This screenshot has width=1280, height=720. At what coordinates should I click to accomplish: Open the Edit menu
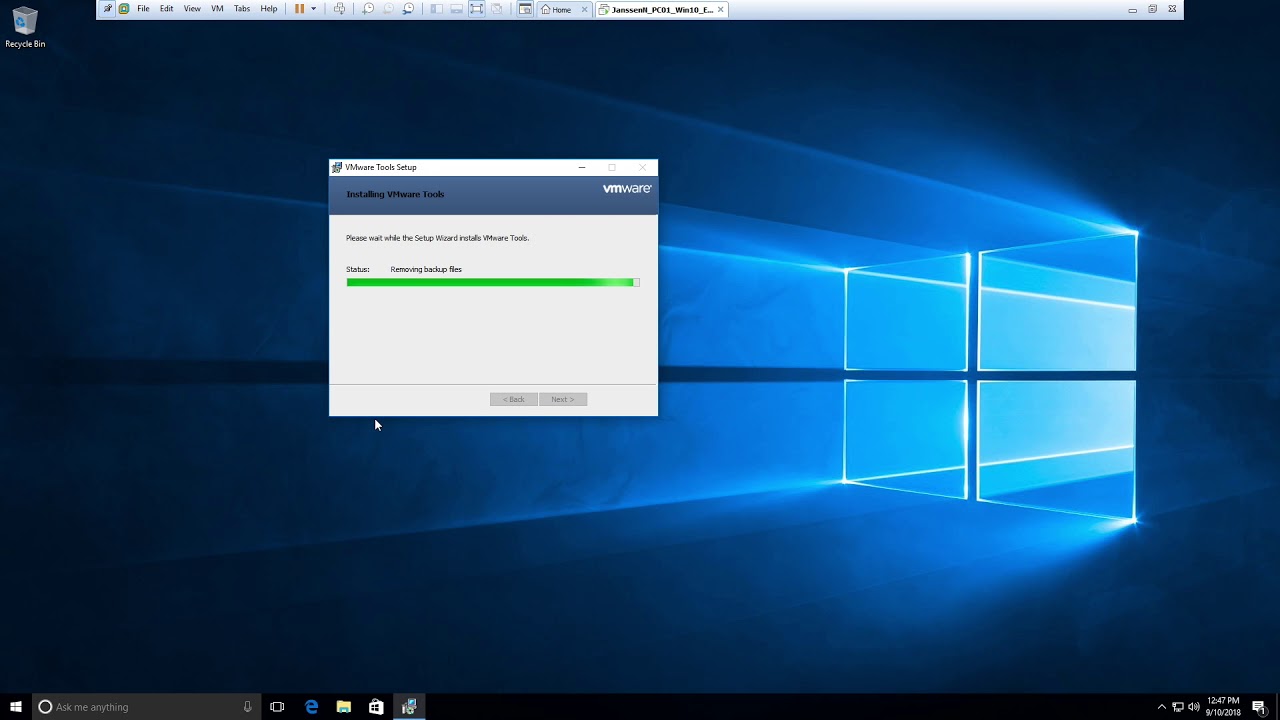(x=166, y=9)
